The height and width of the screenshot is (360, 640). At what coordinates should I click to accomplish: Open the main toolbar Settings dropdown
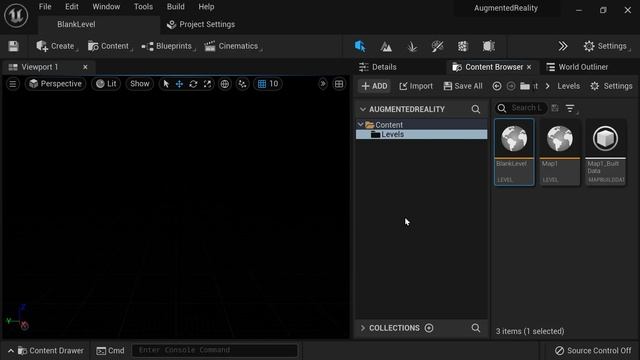607,46
